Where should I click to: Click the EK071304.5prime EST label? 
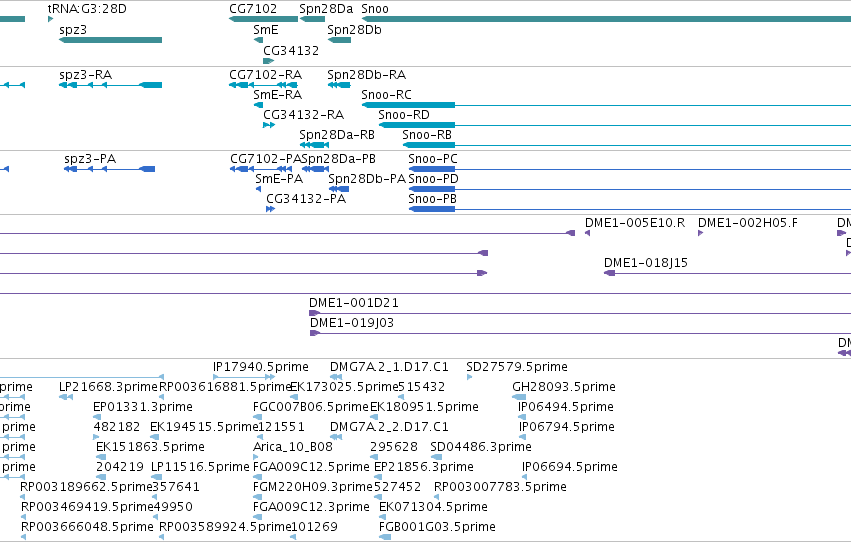[433, 507]
